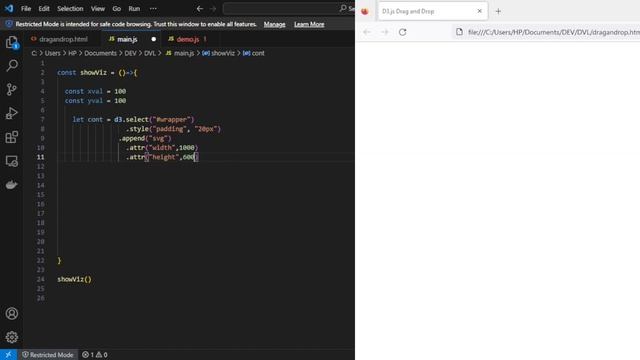Screen dimensions: 640x360
Task: Click the "#wrapper" string in code
Action: click(x=171, y=120)
